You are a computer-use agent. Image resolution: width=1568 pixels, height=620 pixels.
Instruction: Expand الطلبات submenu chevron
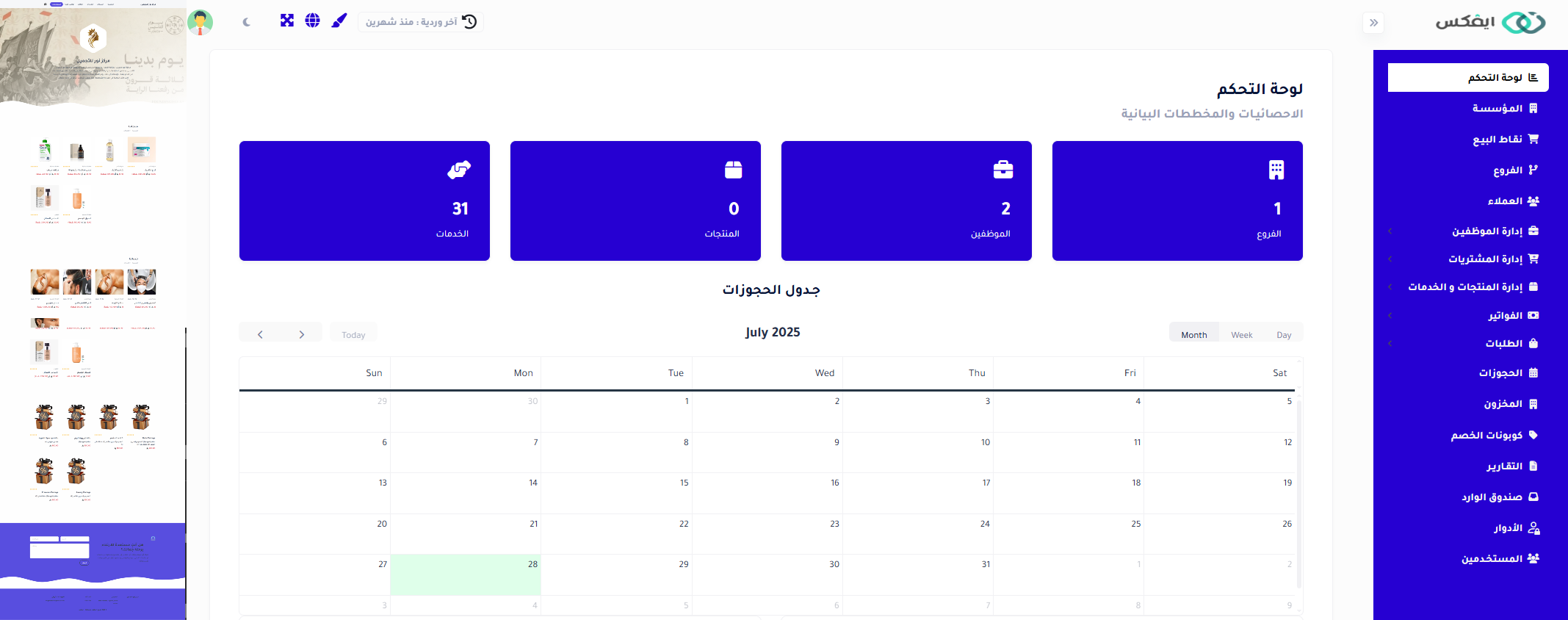pyautogui.click(x=1390, y=344)
